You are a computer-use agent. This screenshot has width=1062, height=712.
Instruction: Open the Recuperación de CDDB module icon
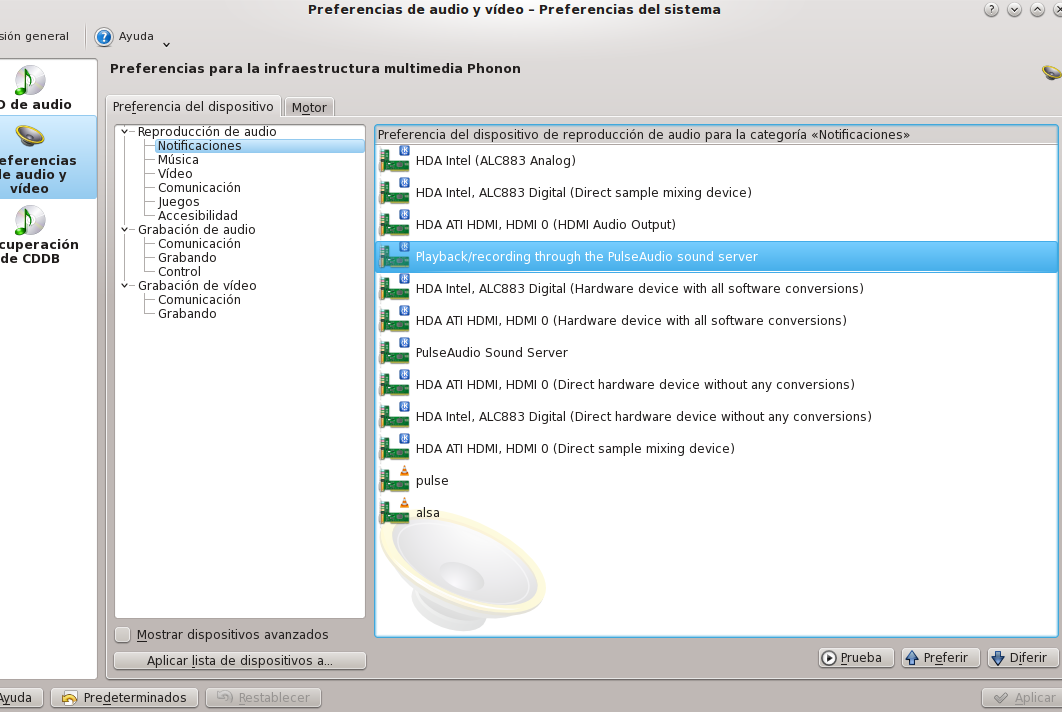coord(29,221)
